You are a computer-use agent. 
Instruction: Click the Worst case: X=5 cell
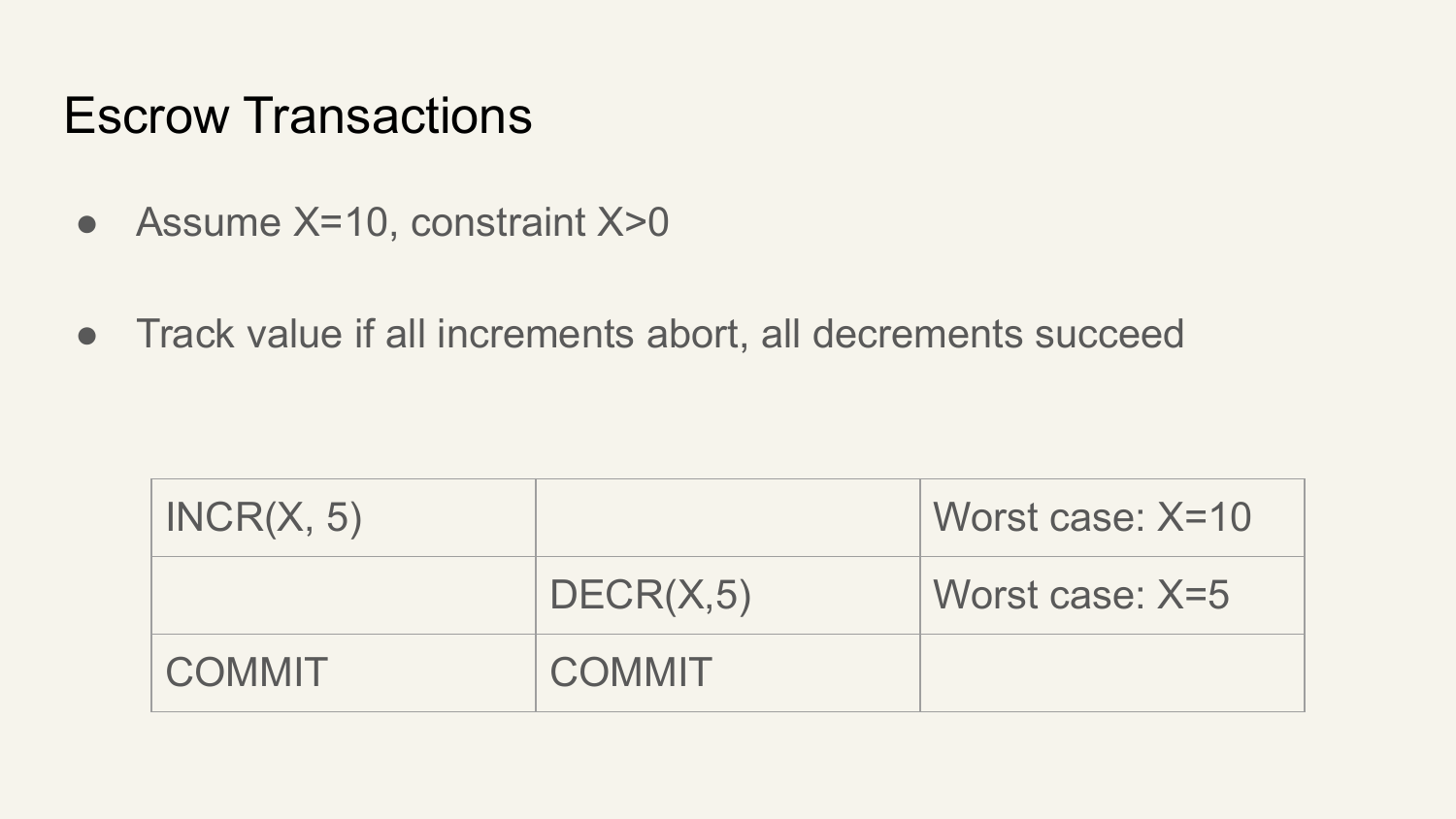(x=1112, y=595)
